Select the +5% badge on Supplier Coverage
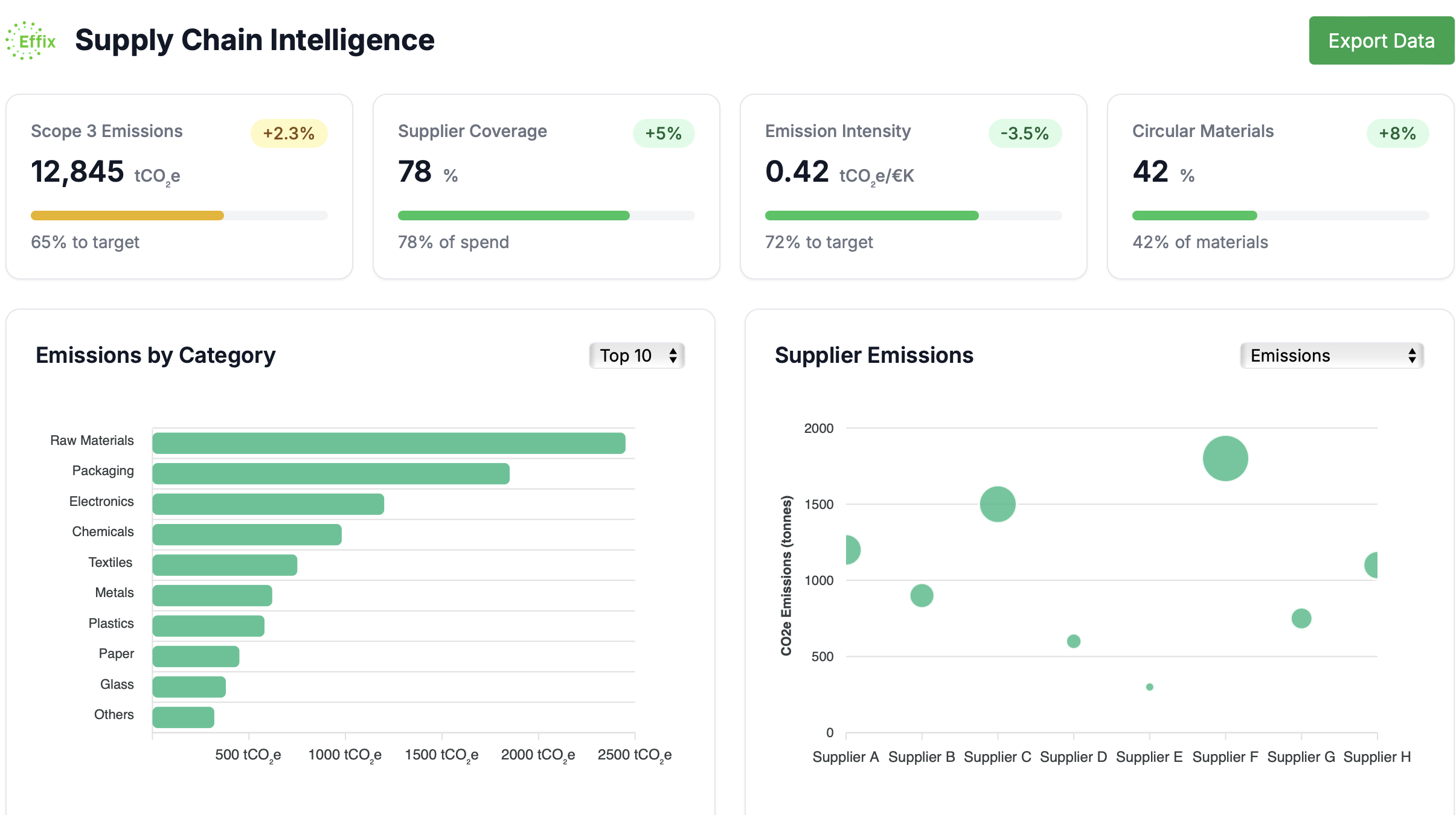This screenshot has height=815, width=1456. click(663, 133)
